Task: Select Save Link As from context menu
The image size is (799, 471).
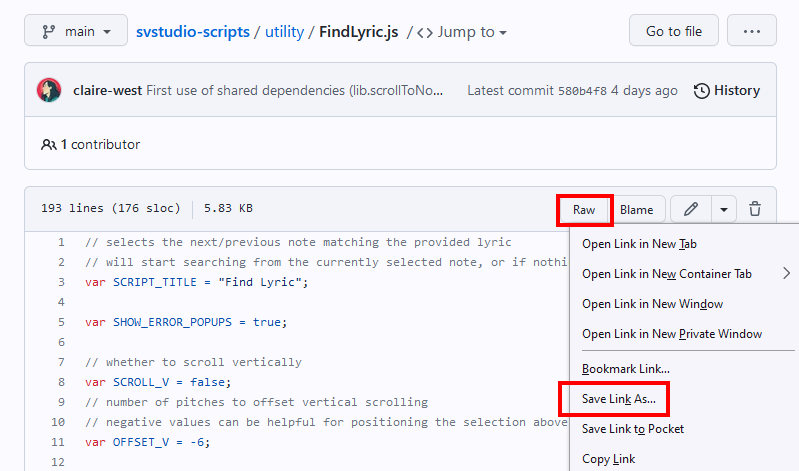Action: pos(618,399)
